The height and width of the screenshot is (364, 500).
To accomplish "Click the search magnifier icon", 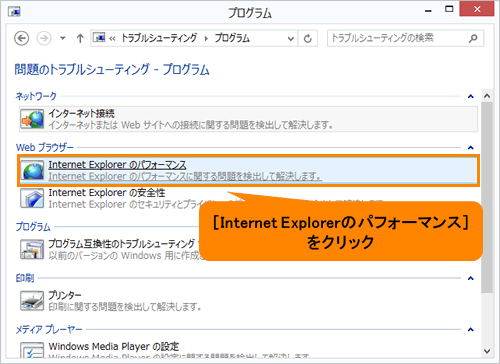I will pos(473,39).
